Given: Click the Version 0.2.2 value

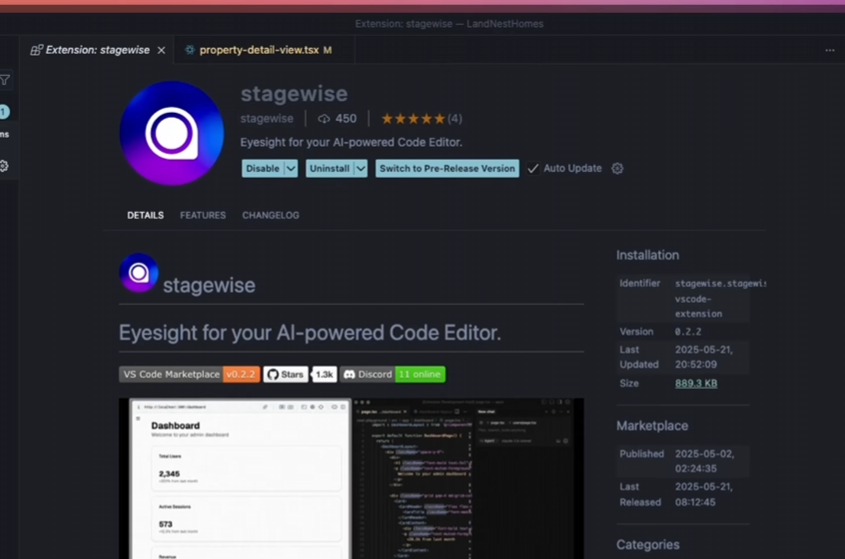Looking at the screenshot, I should point(688,332).
